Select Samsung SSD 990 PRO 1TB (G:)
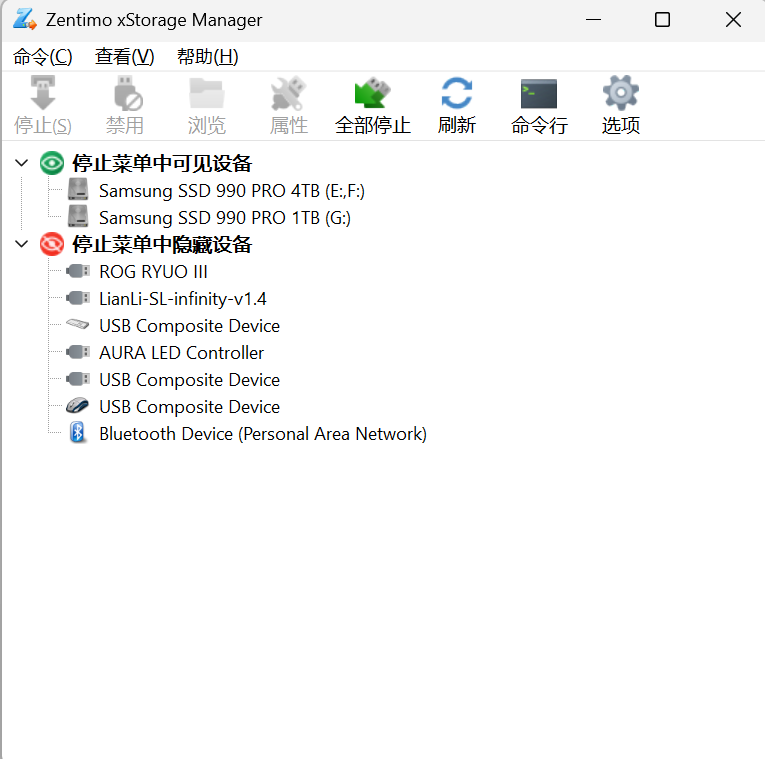This screenshot has width=765, height=759. 225,218
